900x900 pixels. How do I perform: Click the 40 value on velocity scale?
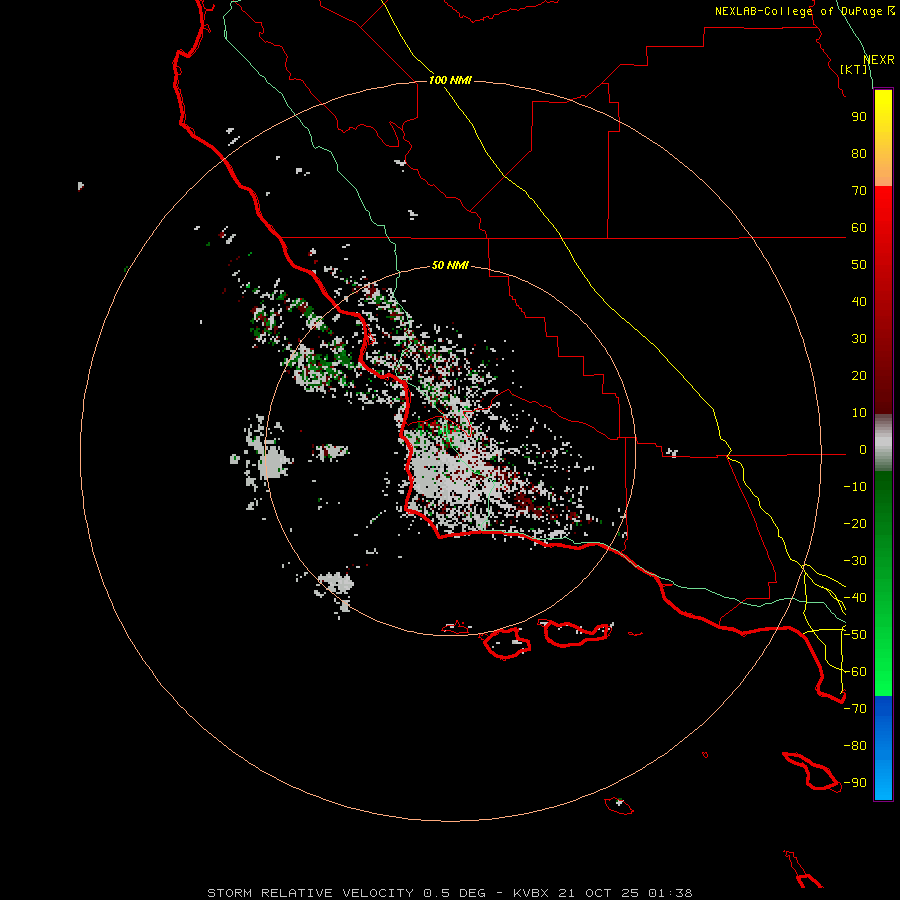859,302
